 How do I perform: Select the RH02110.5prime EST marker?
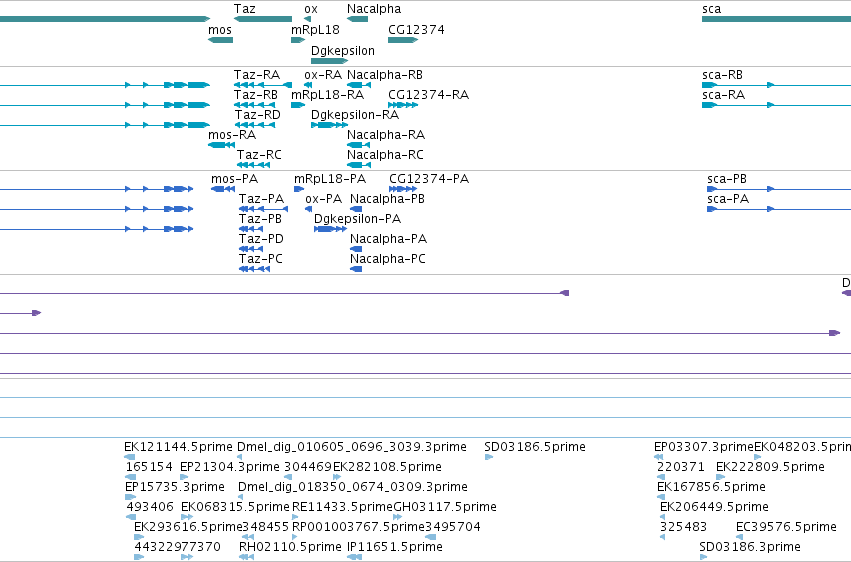coord(246,557)
